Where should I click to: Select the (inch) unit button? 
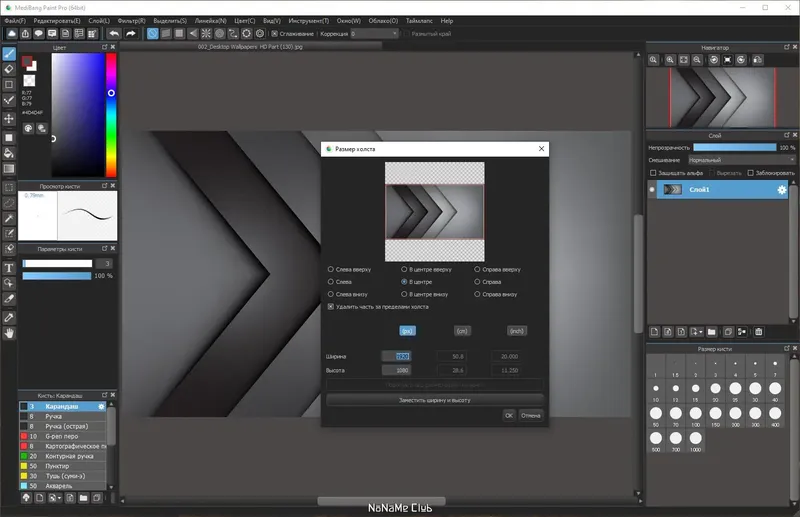tap(517, 331)
